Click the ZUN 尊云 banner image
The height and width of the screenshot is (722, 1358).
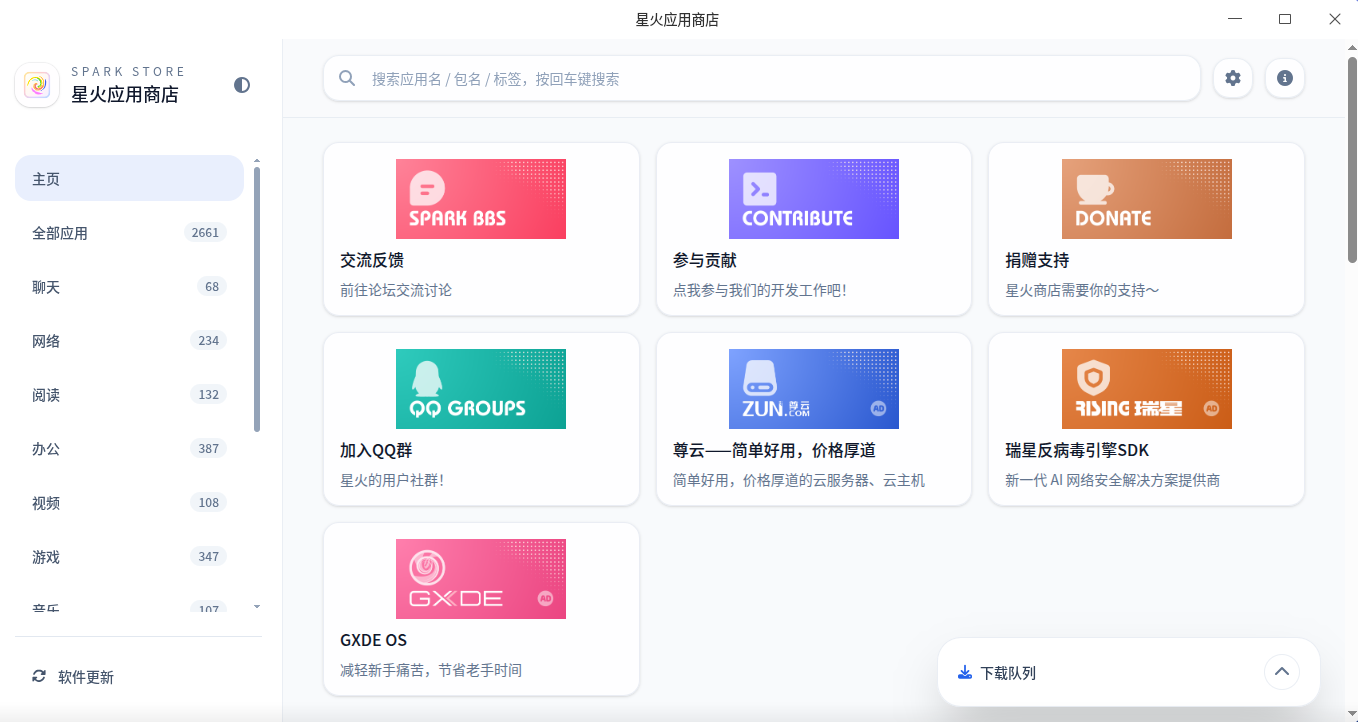(x=814, y=389)
